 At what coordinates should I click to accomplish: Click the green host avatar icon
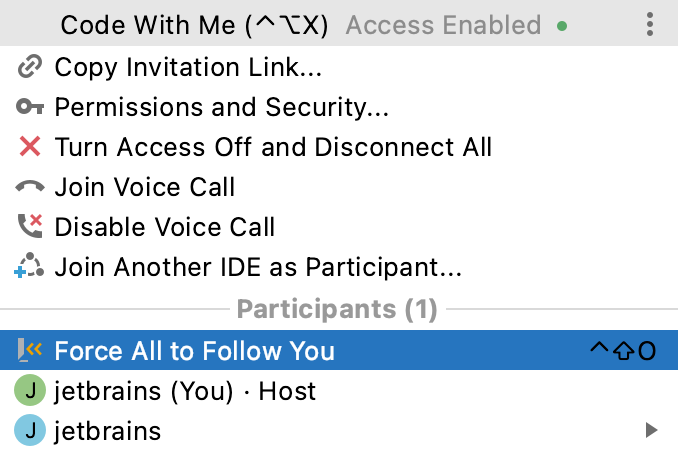(x=30, y=391)
